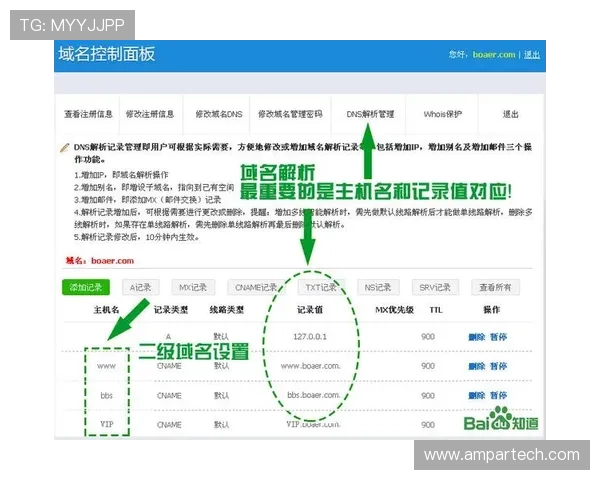This screenshot has height=480, width=600.
Task: Filter by NS记录
Action: [378, 287]
